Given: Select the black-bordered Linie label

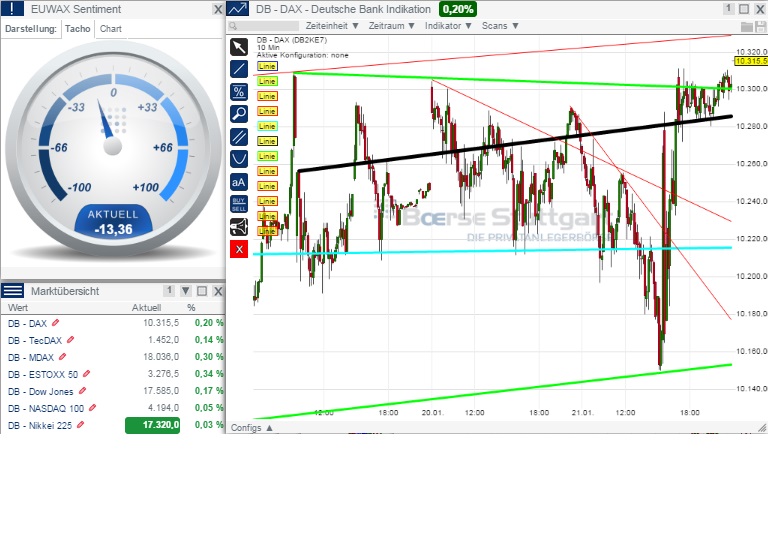Looking at the screenshot, I should tap(267, 141).
